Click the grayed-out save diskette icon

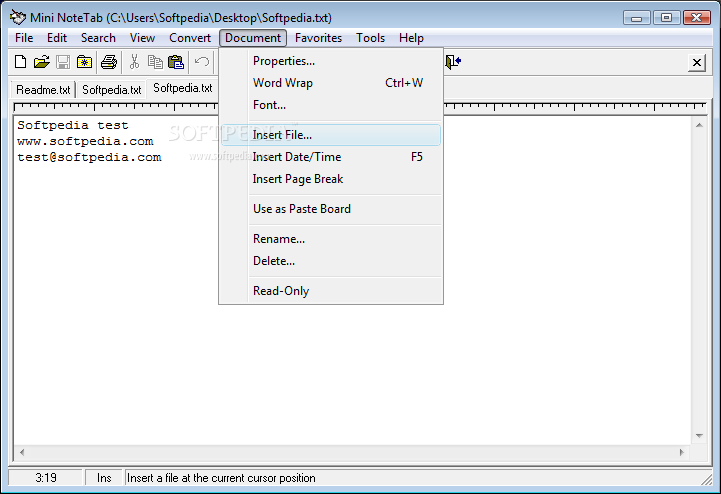coord(63,62)
